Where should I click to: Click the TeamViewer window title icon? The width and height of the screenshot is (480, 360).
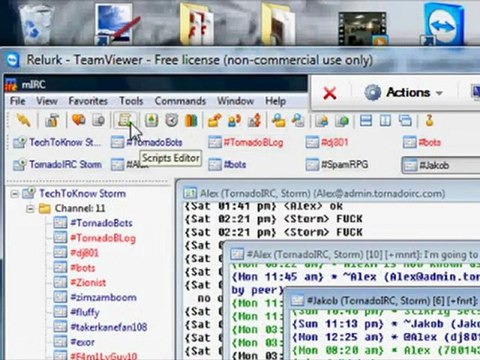pos(13,60)
